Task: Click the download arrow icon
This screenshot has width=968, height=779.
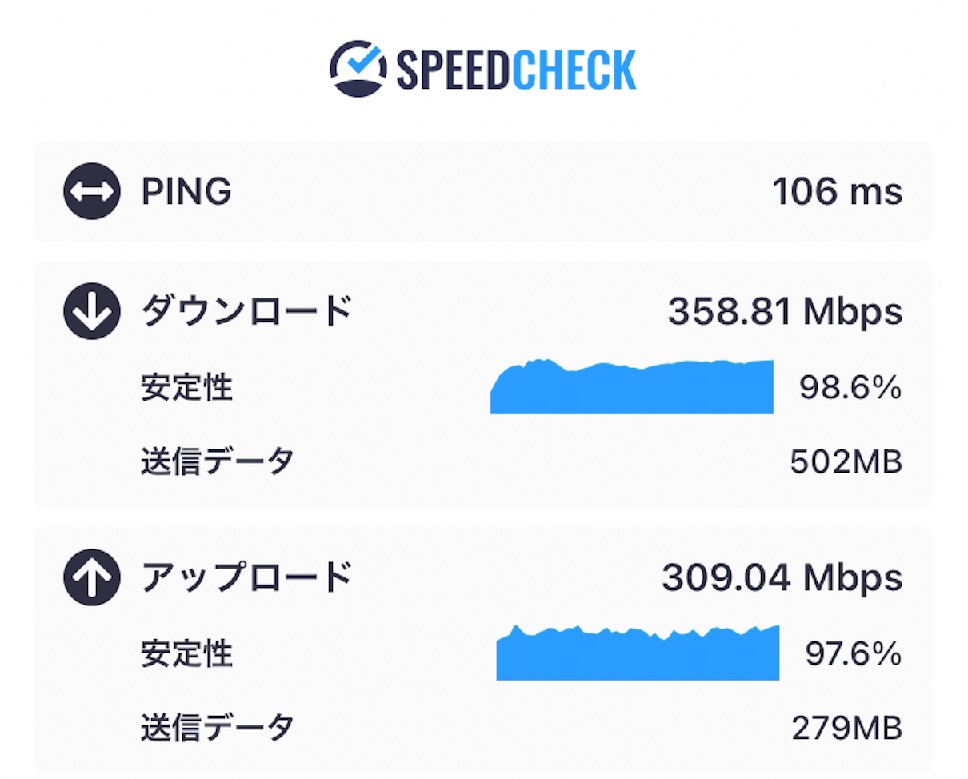Action: (92, 311)
